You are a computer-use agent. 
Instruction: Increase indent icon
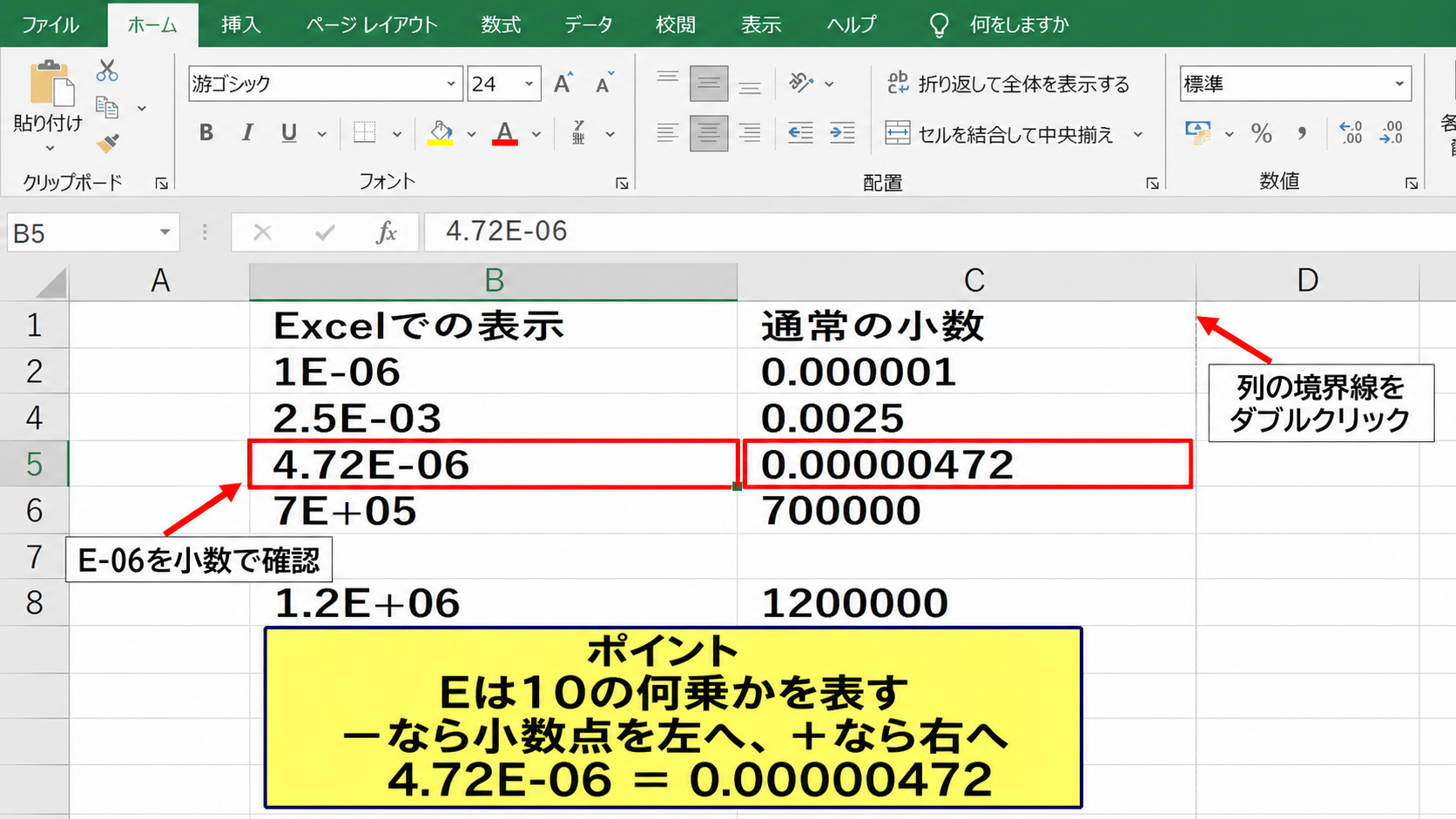click(842, 133)
